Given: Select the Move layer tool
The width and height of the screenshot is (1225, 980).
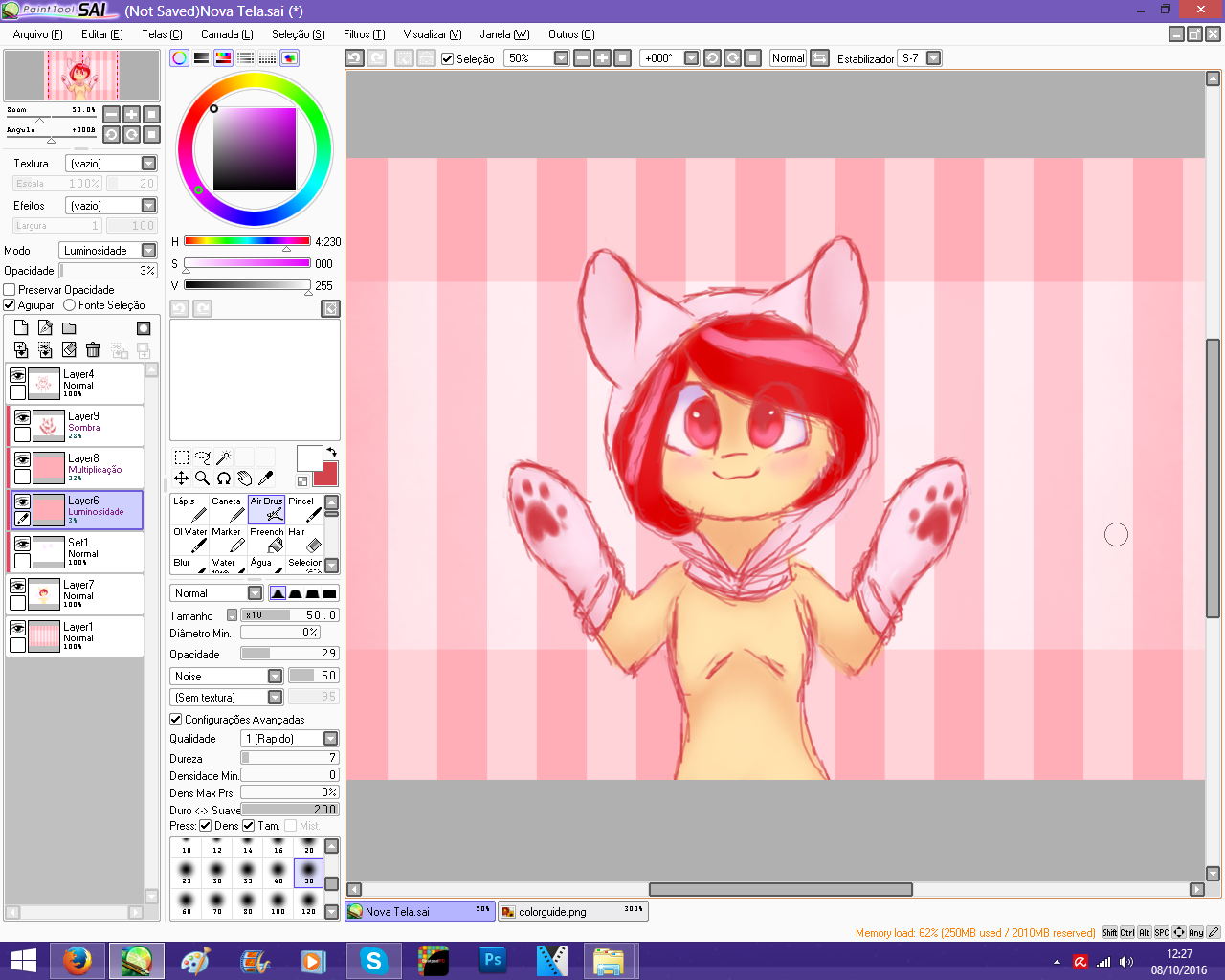Looking at the screenshot, I should point(181,478).
